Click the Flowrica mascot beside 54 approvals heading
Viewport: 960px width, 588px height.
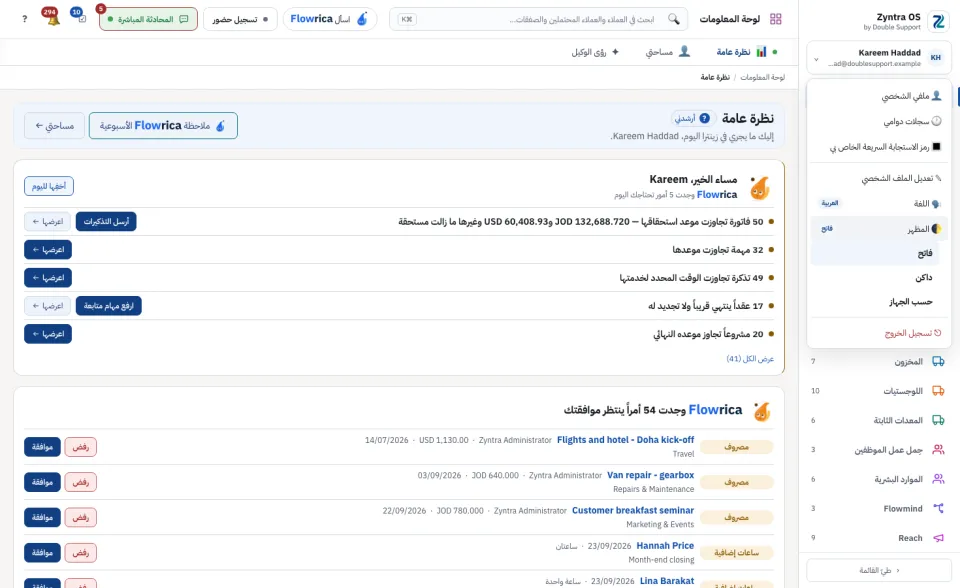coord(762,411)
